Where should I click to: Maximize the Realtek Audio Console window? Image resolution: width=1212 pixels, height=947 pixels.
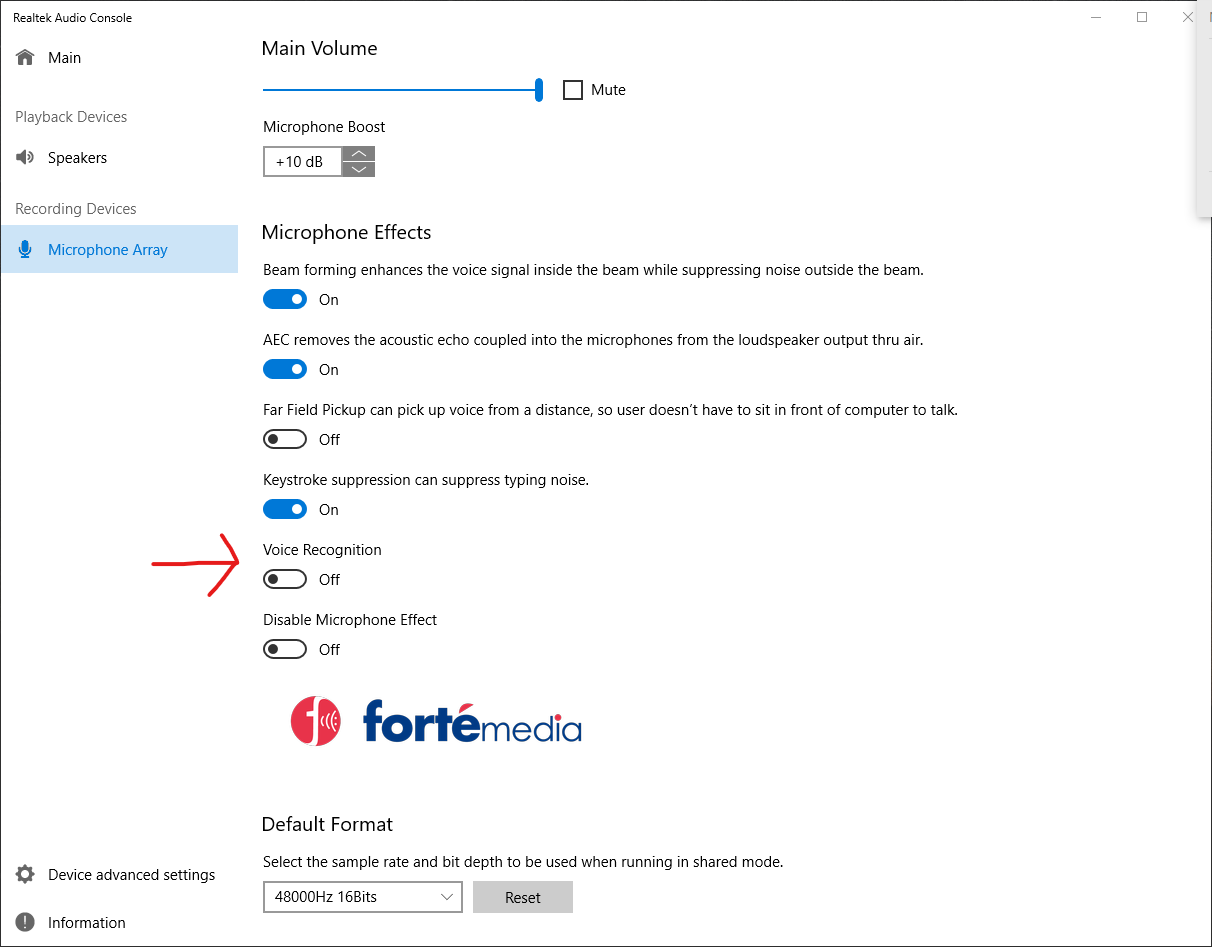[1142, 17]
